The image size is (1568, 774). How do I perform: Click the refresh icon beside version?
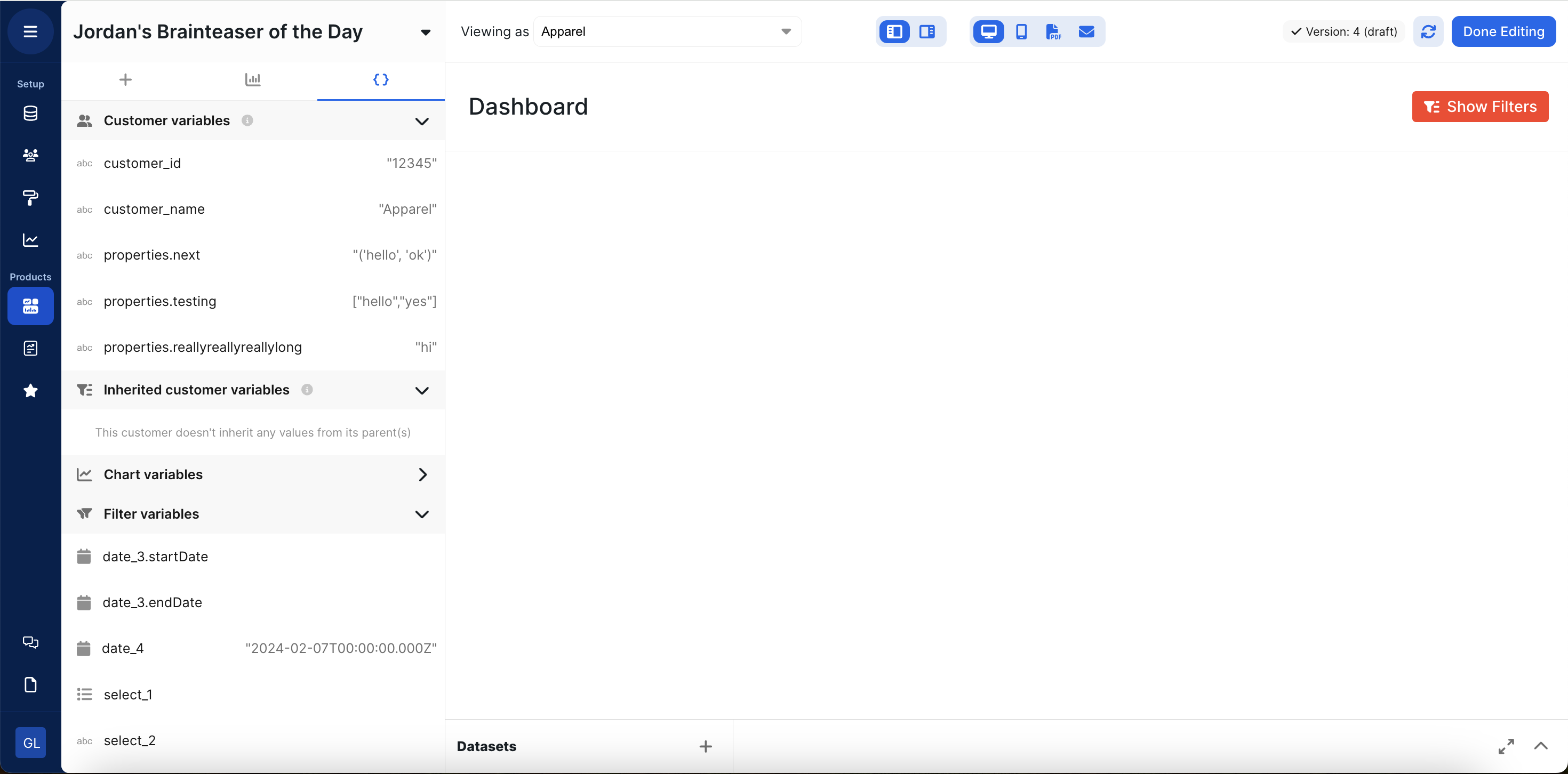[x=1428, y=31]
